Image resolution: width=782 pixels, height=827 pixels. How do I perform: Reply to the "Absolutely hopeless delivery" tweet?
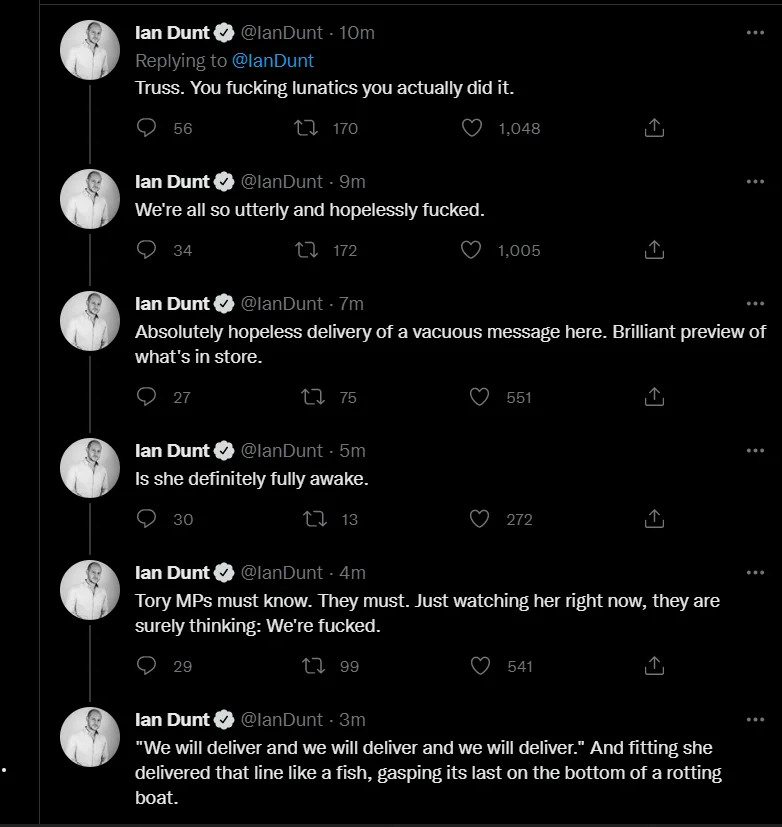pos(146,396)
